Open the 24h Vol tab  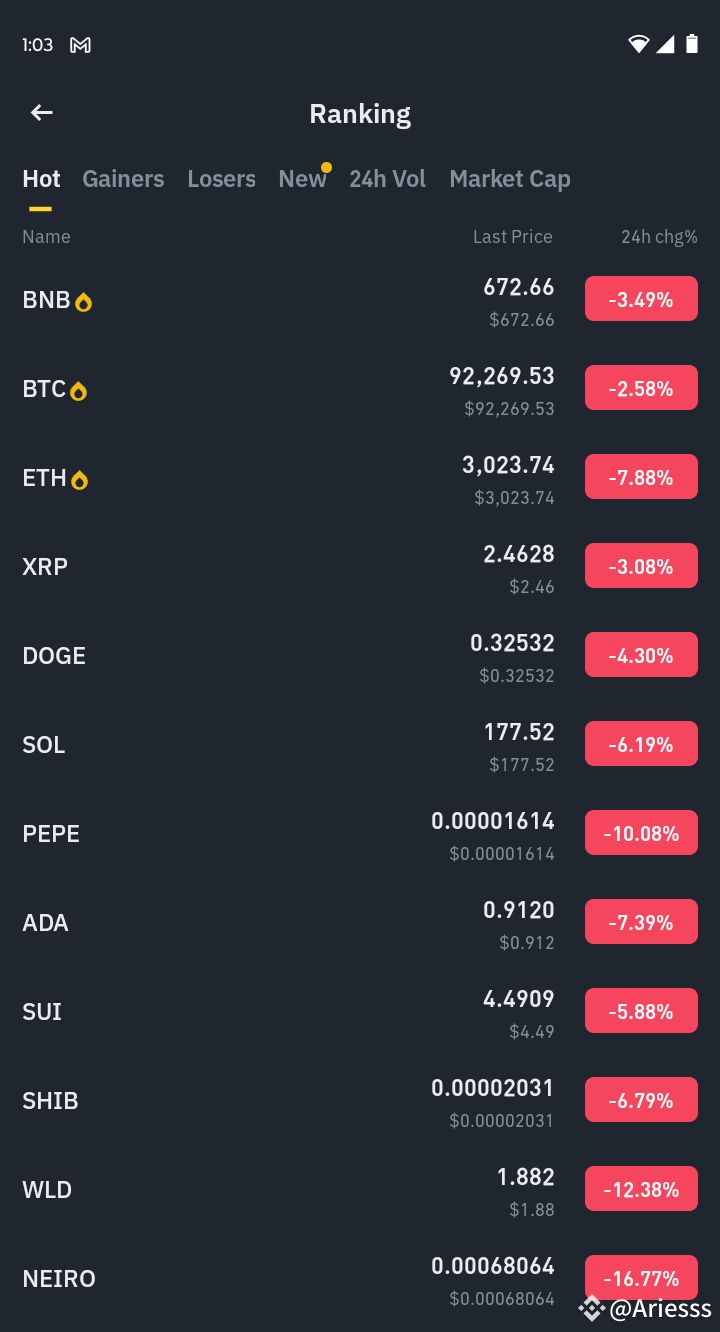pos(387,179)
